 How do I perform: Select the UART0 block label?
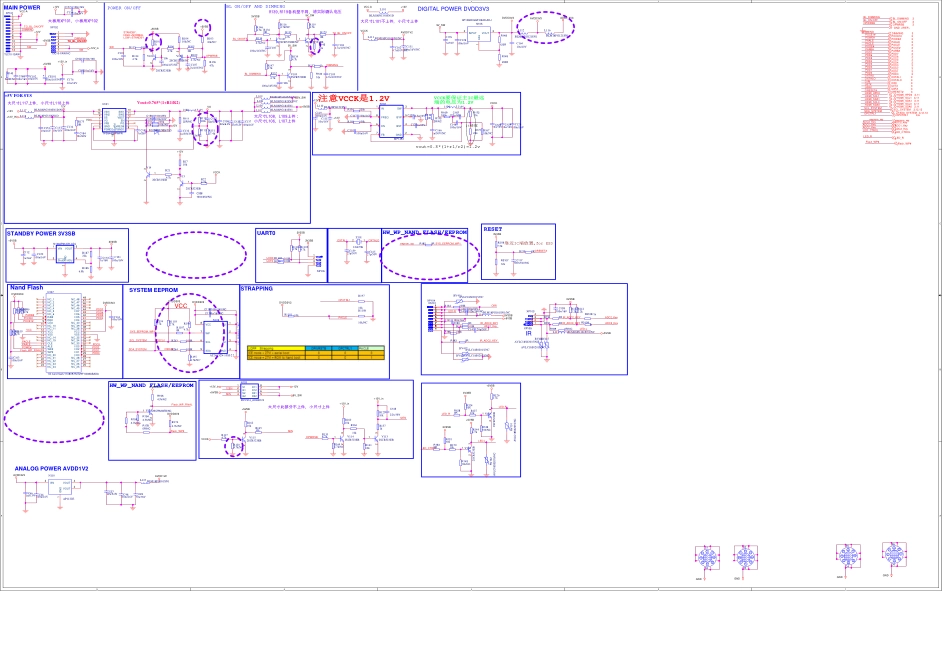tap(266, 233)
